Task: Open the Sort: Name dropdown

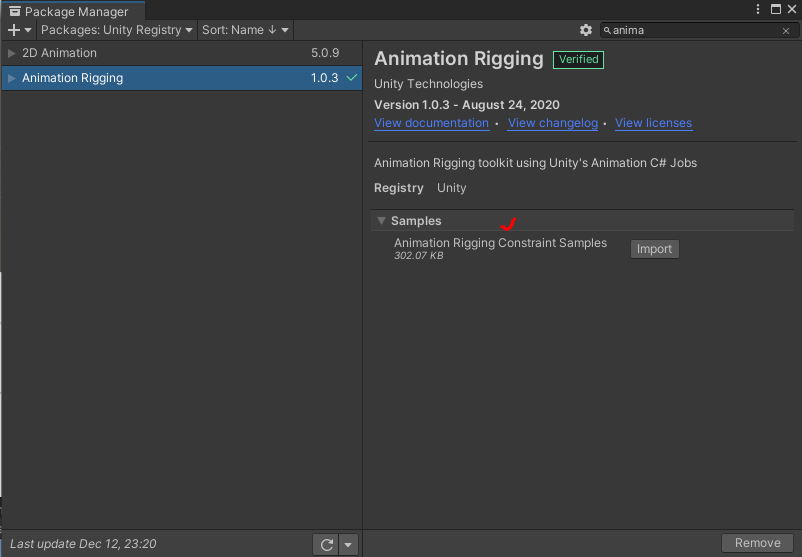Action: coord(245,30)
